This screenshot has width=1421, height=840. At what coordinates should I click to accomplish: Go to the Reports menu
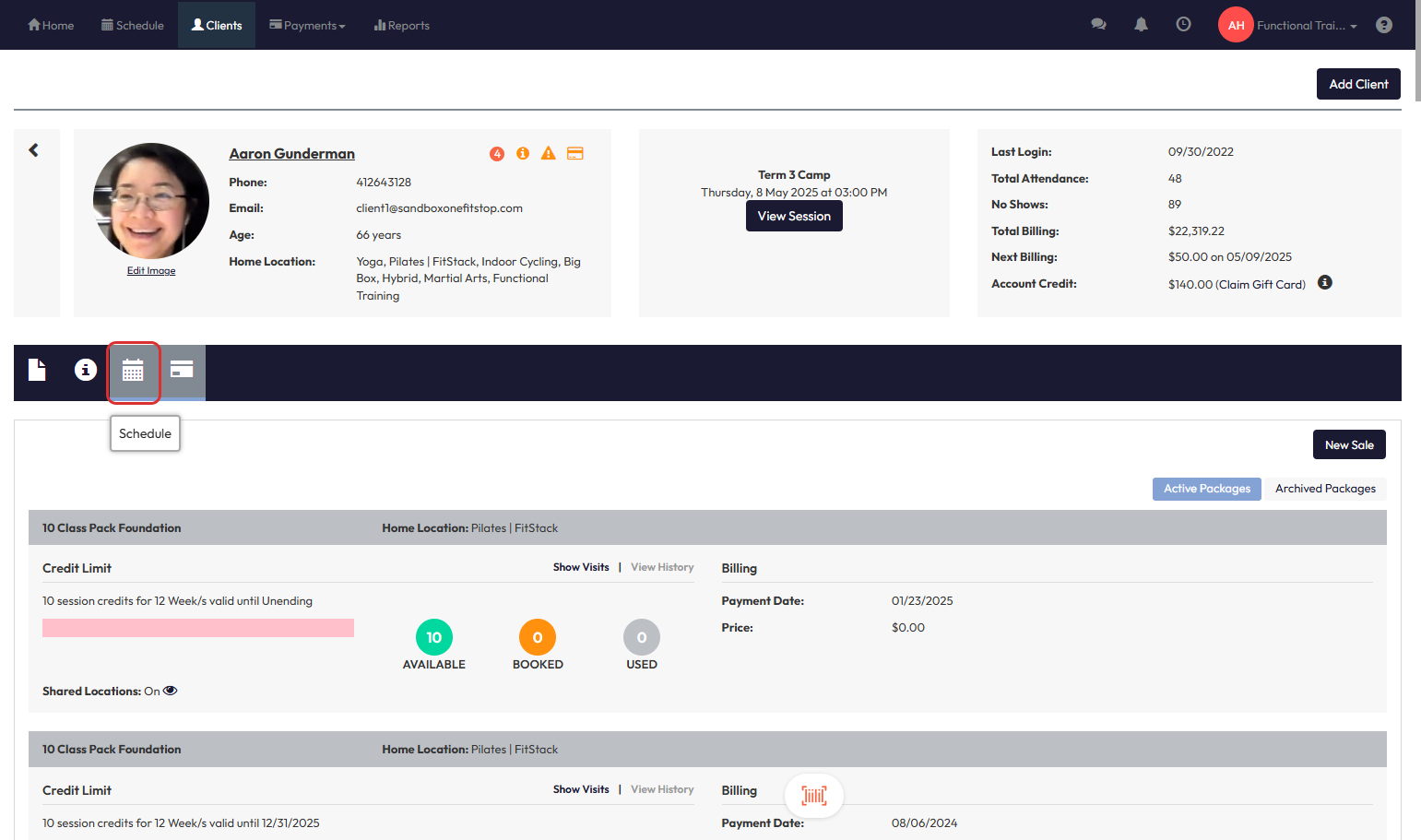point(401,25)
